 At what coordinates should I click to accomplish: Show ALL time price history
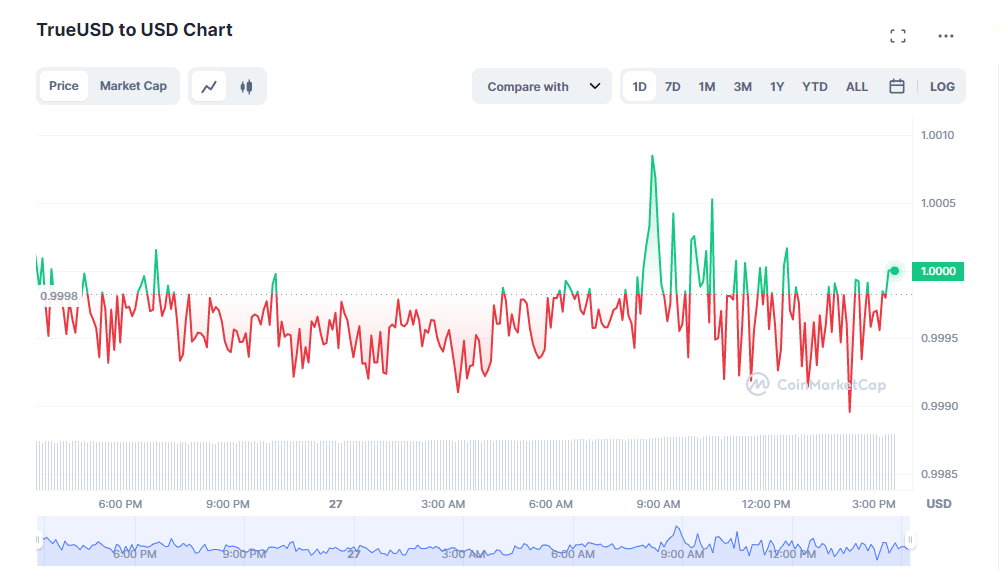coord(857,87)
